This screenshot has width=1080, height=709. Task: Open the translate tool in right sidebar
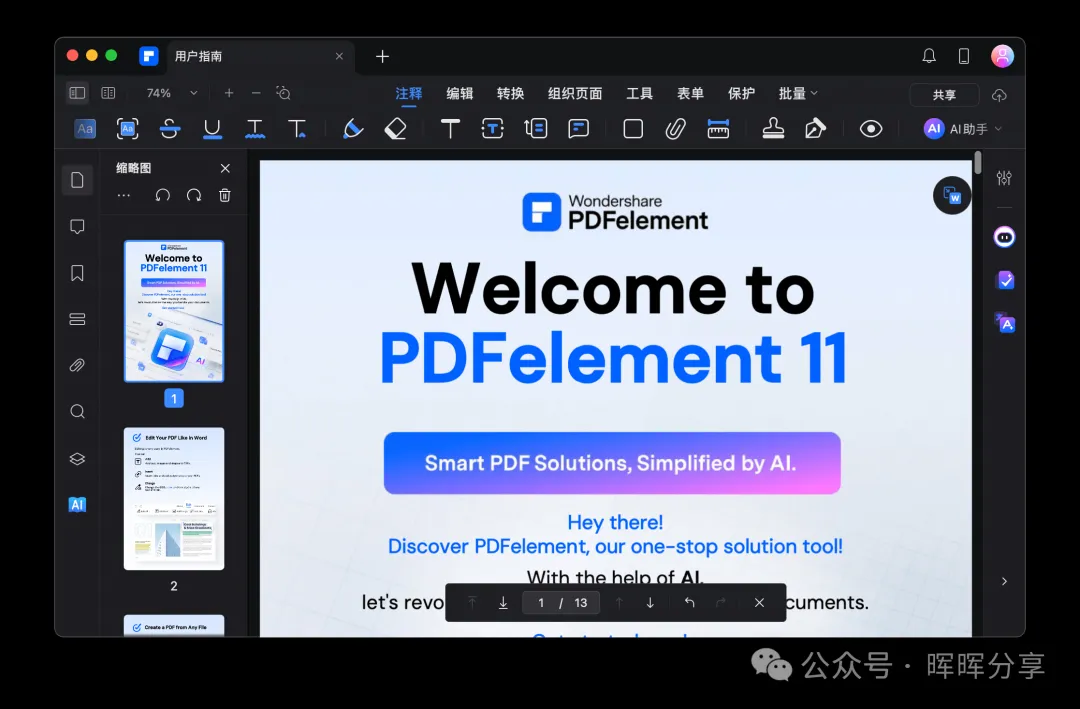point(1004,322)
